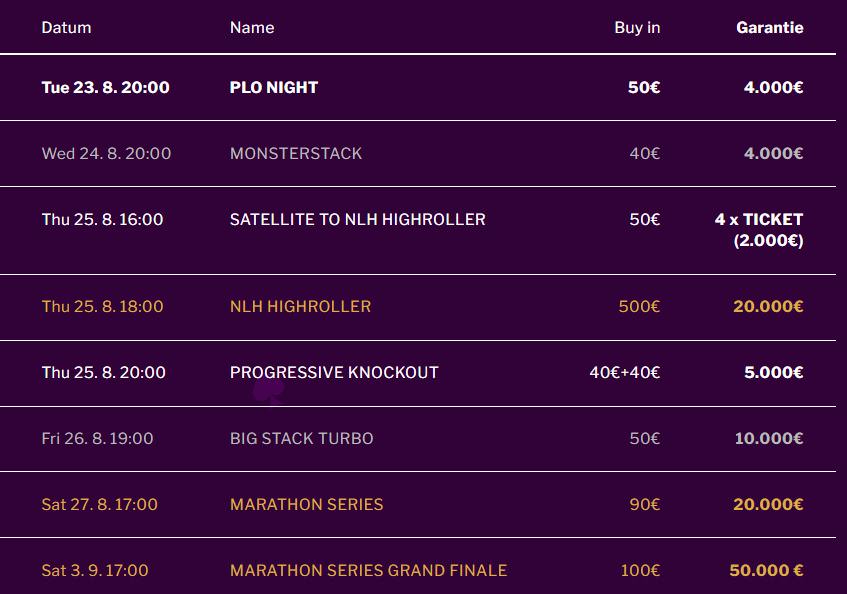The height and width of the screenshot is (594, 847).
Task: Select the Sat 3. 9. 17:00 date
Action: point(95,570)
